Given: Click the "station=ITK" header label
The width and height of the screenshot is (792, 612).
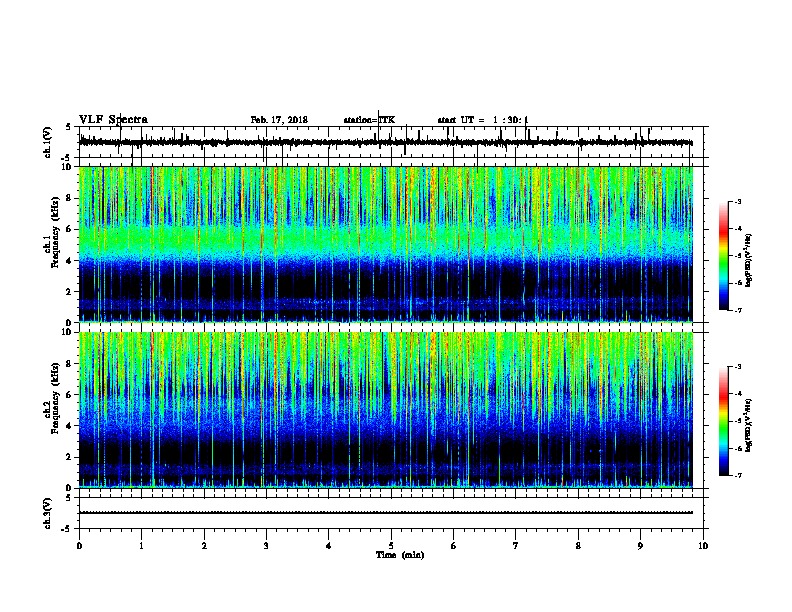Looking at the screenshot, I should click(x=369, y=120).
